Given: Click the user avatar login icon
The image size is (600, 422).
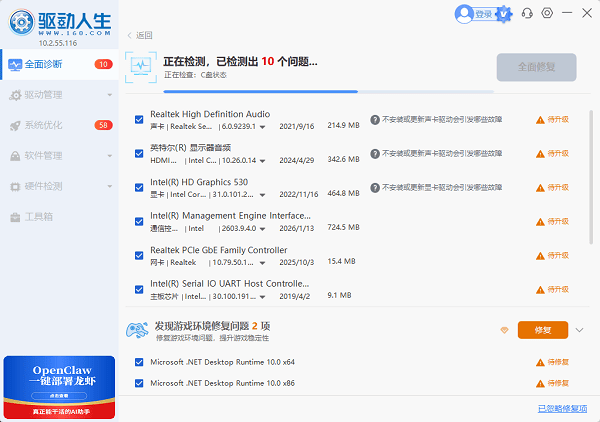Looking at the screenshot, I should click(464, 14).
